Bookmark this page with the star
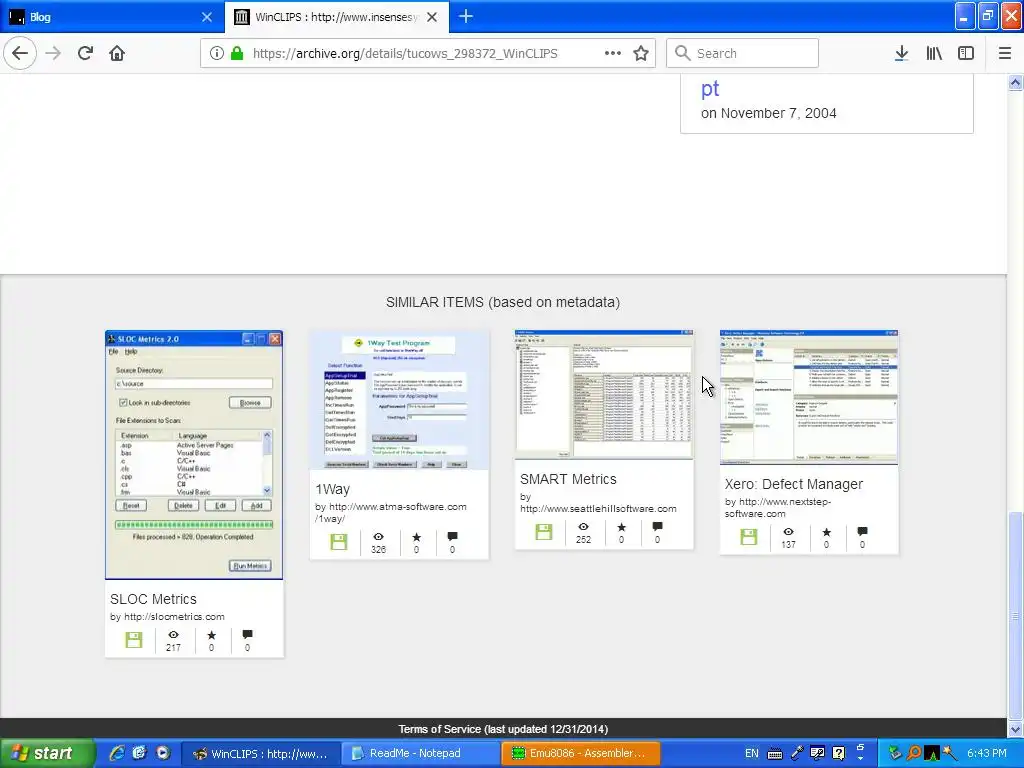1024x768 pixels. pos(641,53)
